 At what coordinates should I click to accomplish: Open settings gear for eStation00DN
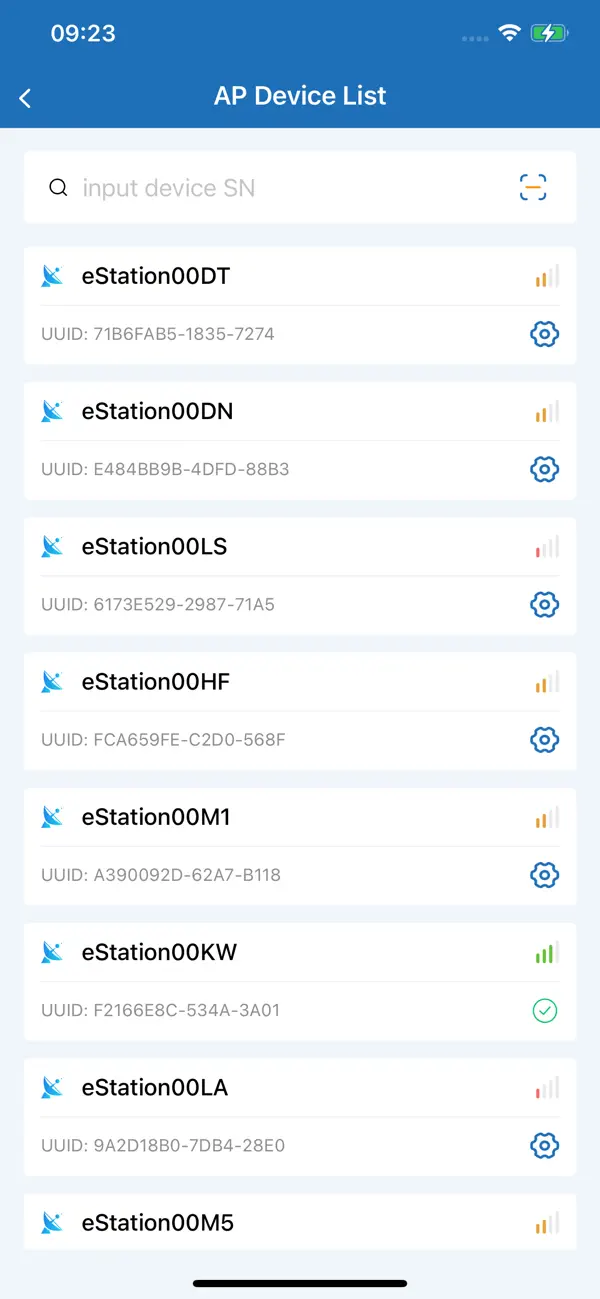(544, 469)
